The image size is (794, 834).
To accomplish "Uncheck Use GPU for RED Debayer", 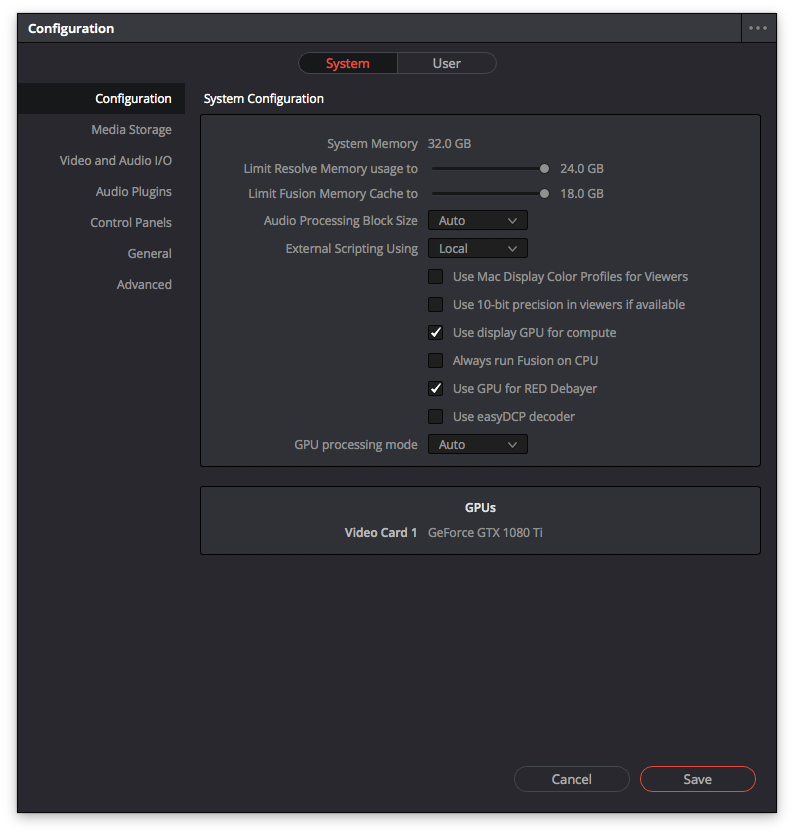I will coord(436,389).
